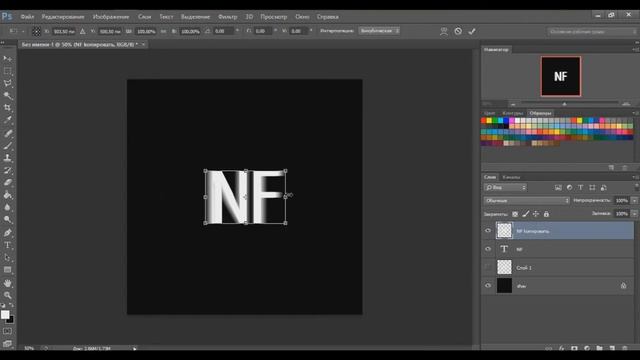Image resolution: width=640 pixels, height=360 pixels.
Task: Open the workspace switcher dropdown
Action: point(591,31)
